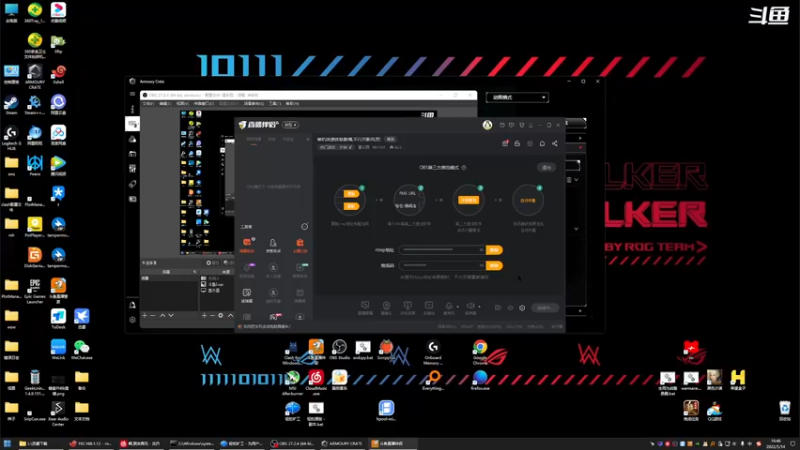Open the Aura triangle icon in Armoury Crate sidebar
Viewport: 800px width, 450px height.
(x=132, y=139)
